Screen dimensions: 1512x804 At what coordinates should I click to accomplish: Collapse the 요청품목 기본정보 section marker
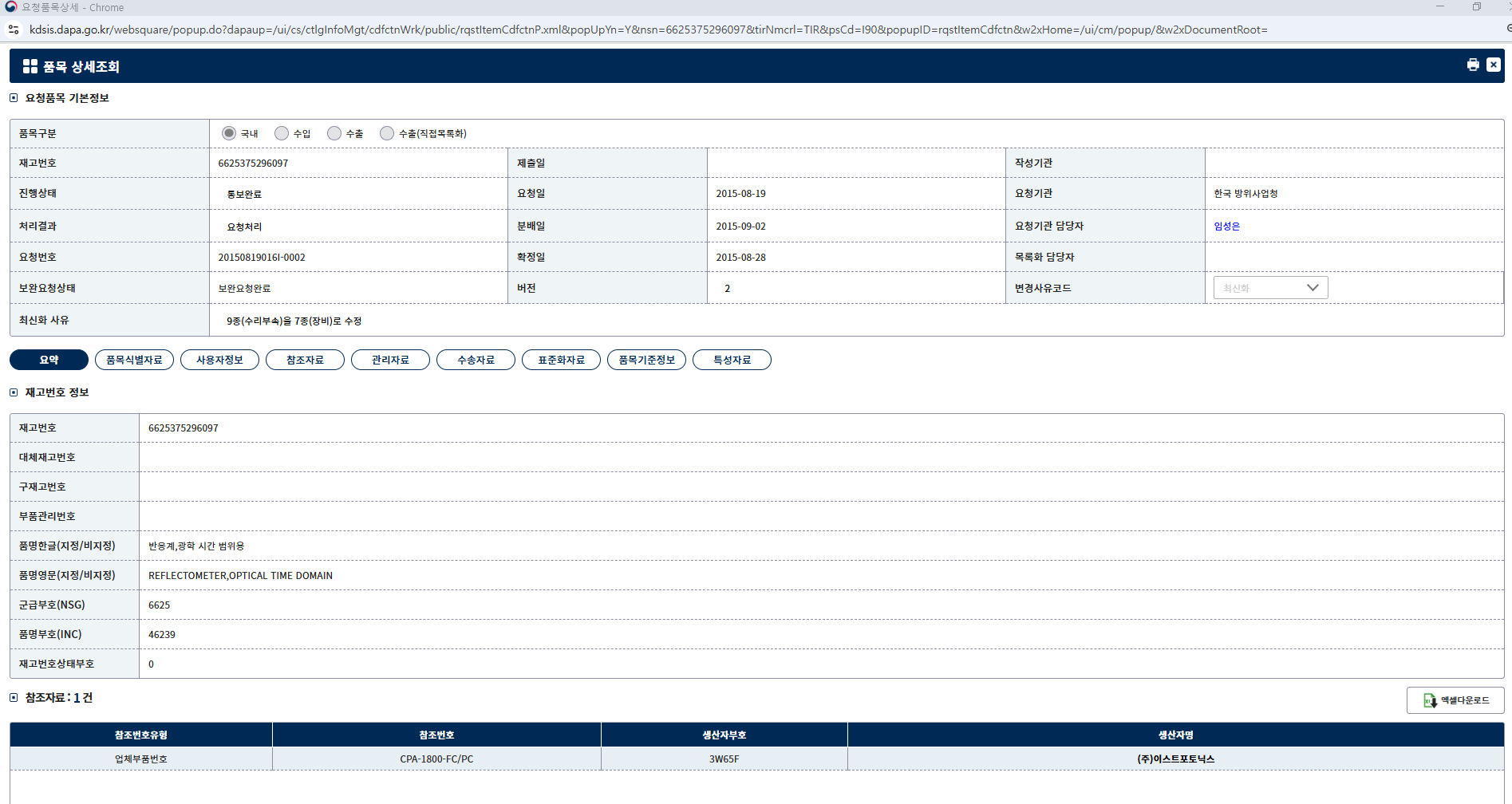click(x=14, y=98)
